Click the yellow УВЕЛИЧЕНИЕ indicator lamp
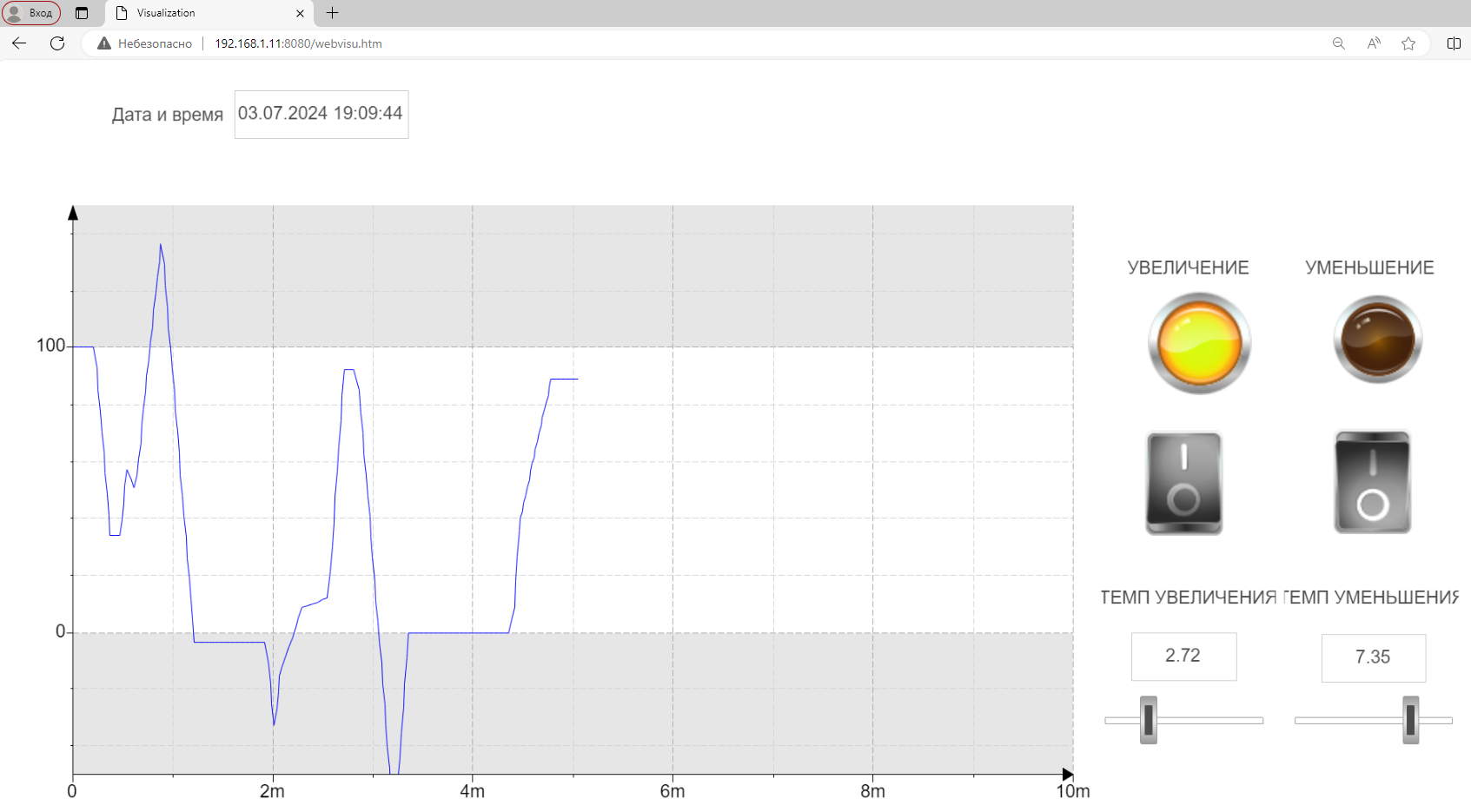The image size is (1471, 812). (x=1199, y=343)
